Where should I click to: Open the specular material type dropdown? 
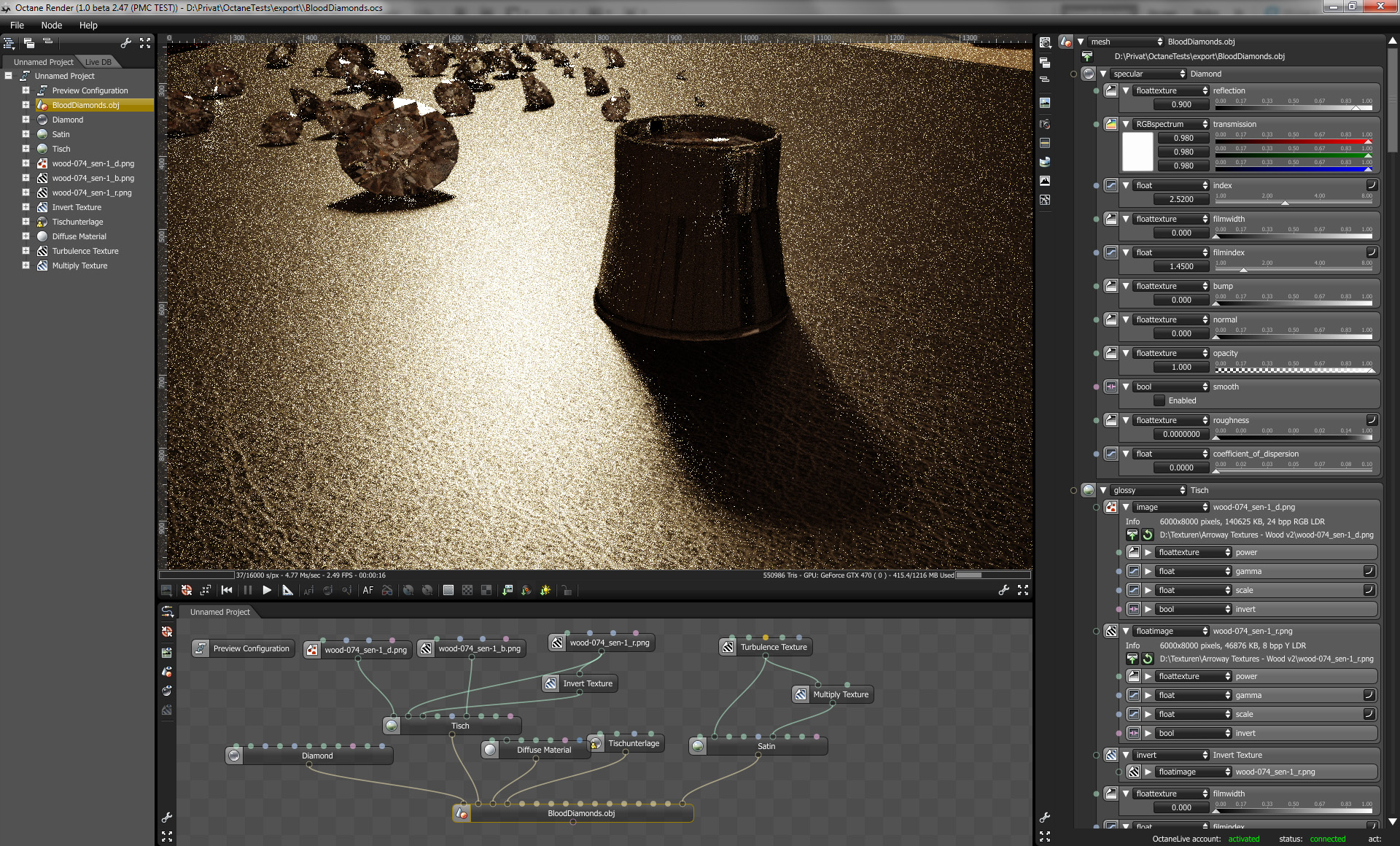click(1148, 74)
